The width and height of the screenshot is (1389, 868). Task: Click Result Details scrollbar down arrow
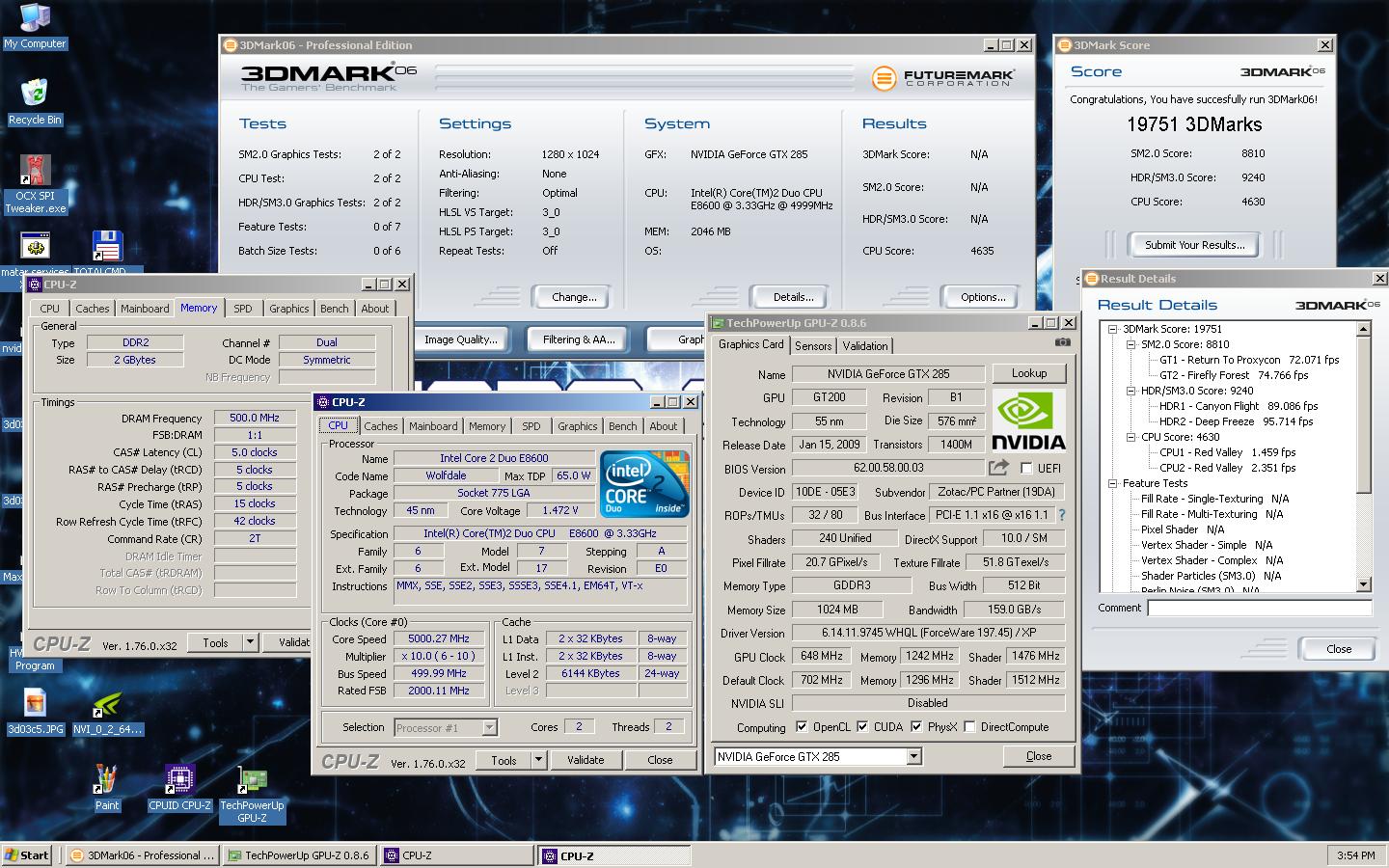click(1363, 584)
